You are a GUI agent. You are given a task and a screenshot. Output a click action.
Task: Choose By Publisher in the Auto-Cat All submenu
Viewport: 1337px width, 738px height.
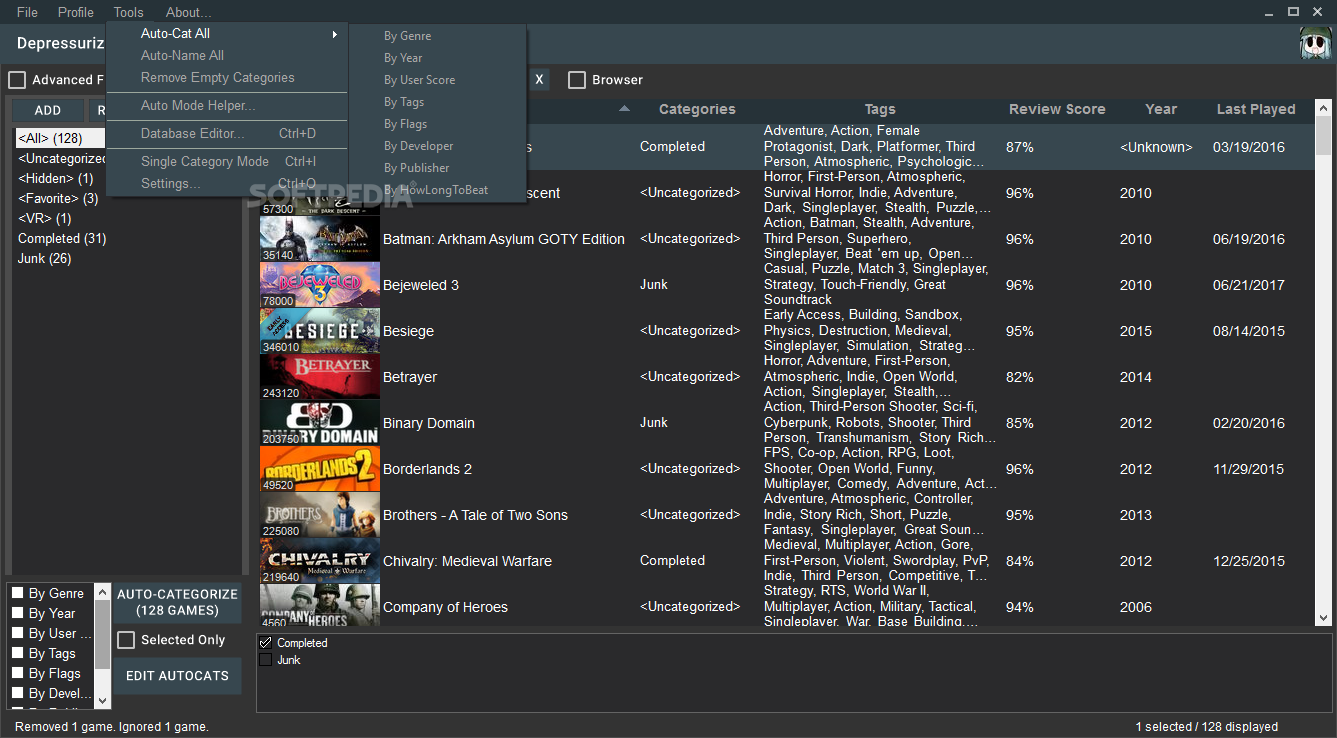438,168
